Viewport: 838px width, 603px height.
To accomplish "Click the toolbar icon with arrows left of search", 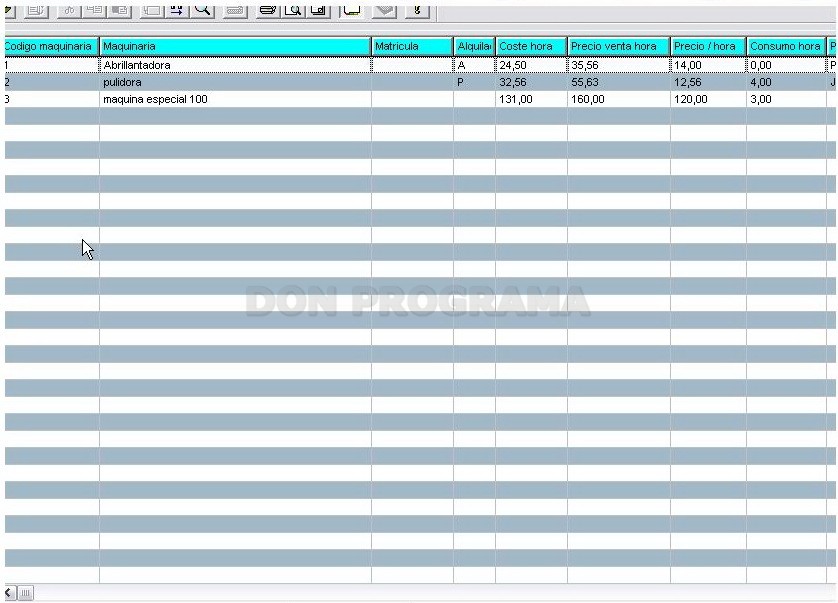I will (176, 10).
